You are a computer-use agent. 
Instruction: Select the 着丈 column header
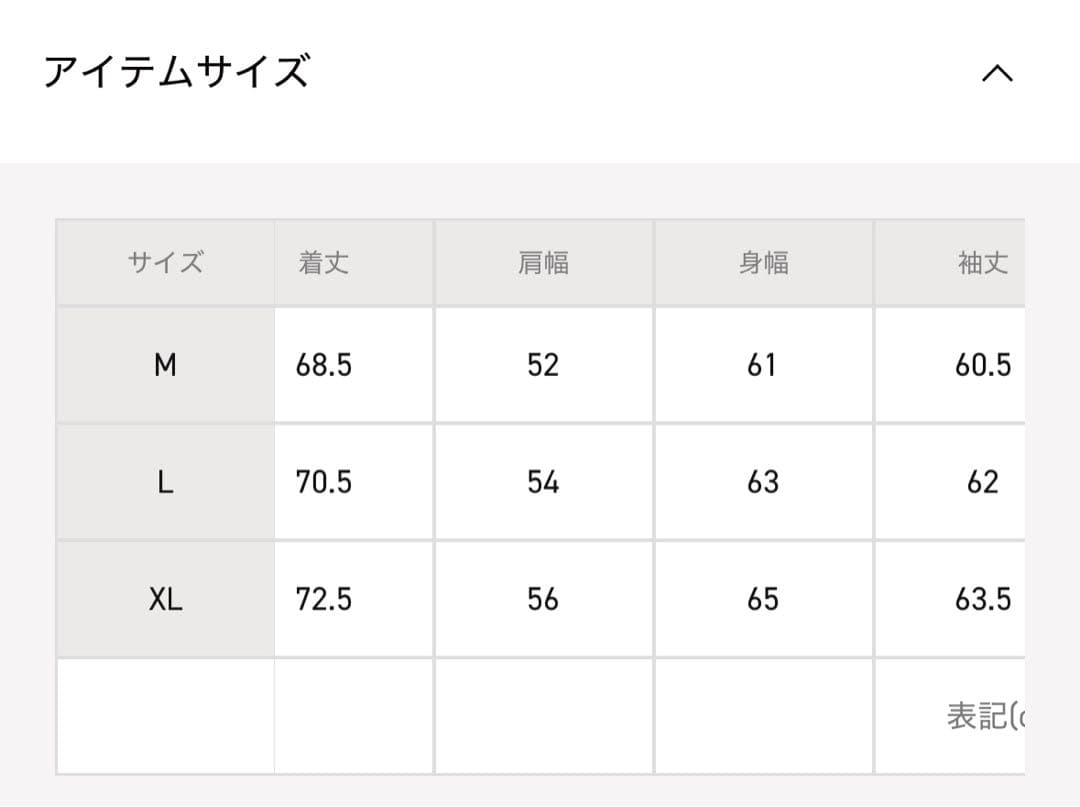[x=323, y=263]
